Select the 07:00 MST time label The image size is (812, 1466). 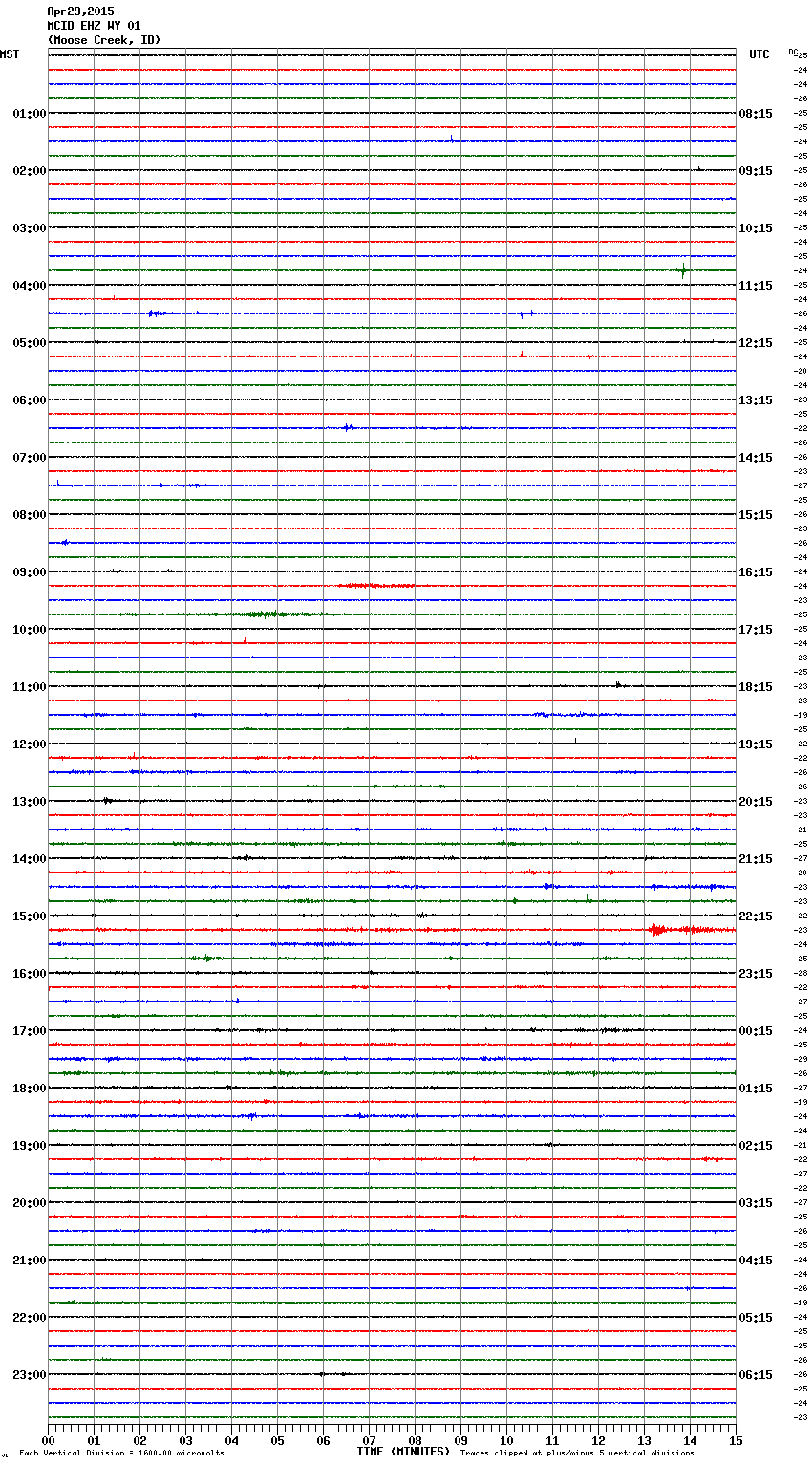coord(30,458)
